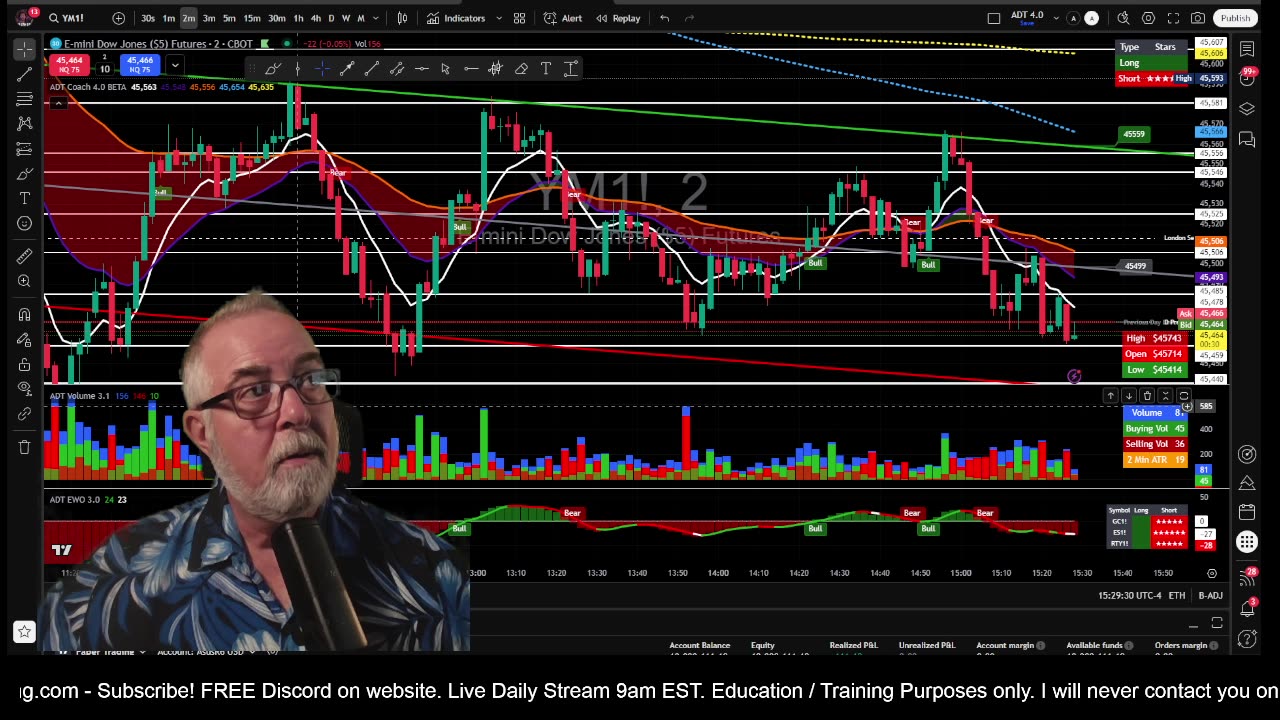Screen dimensions: 1280x720
Task: Select the ruler measure tool in left sidebar
Action: 24,256
